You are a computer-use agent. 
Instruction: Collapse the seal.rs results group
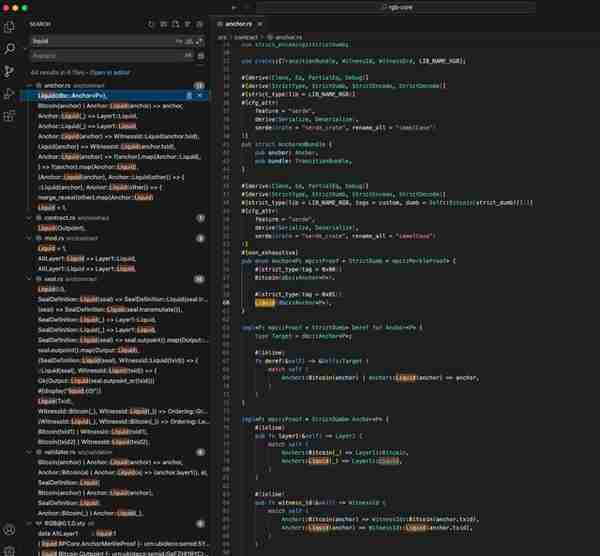(x=29, y=279)
